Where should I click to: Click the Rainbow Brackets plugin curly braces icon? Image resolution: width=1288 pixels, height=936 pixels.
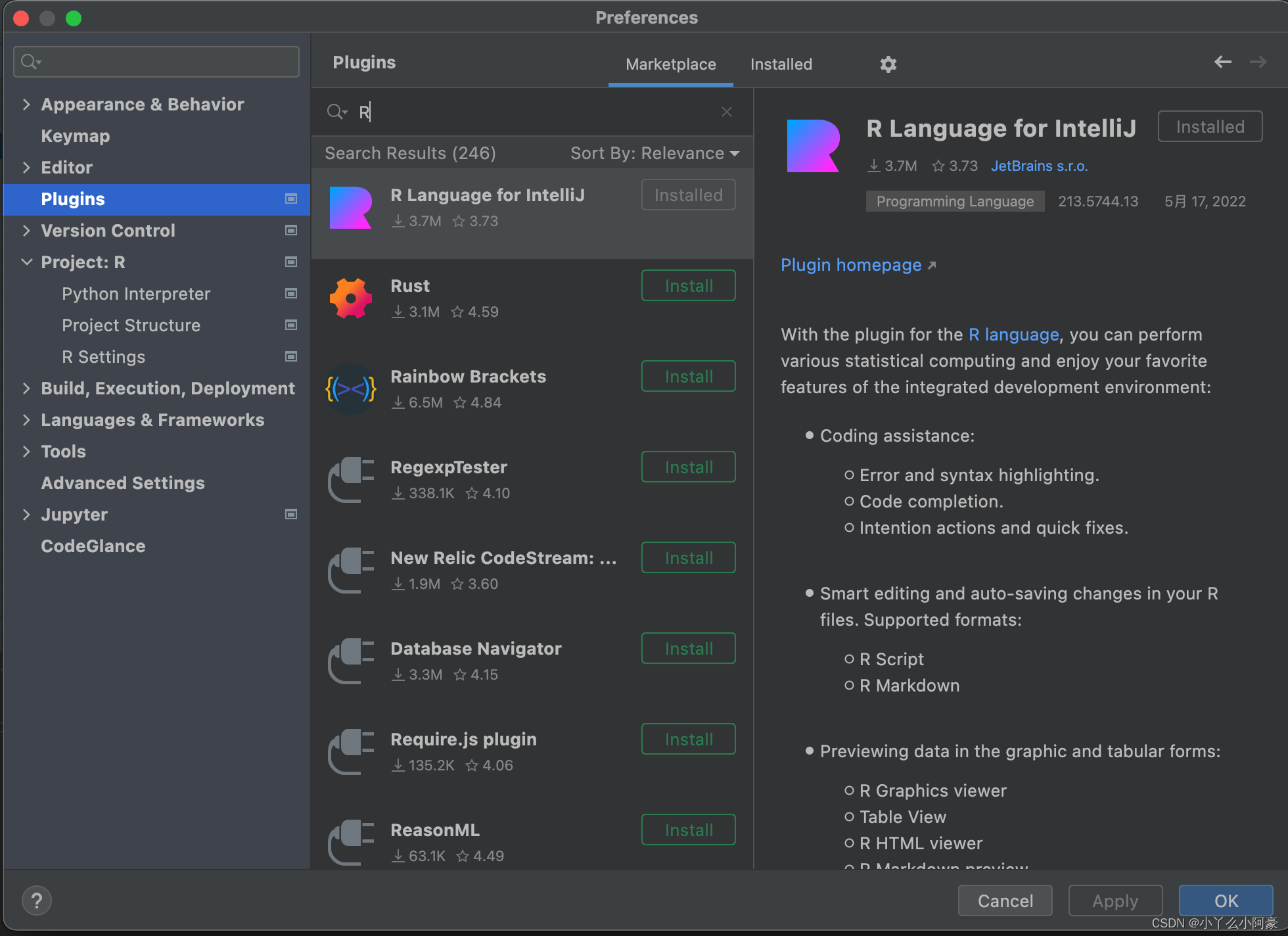352,389
